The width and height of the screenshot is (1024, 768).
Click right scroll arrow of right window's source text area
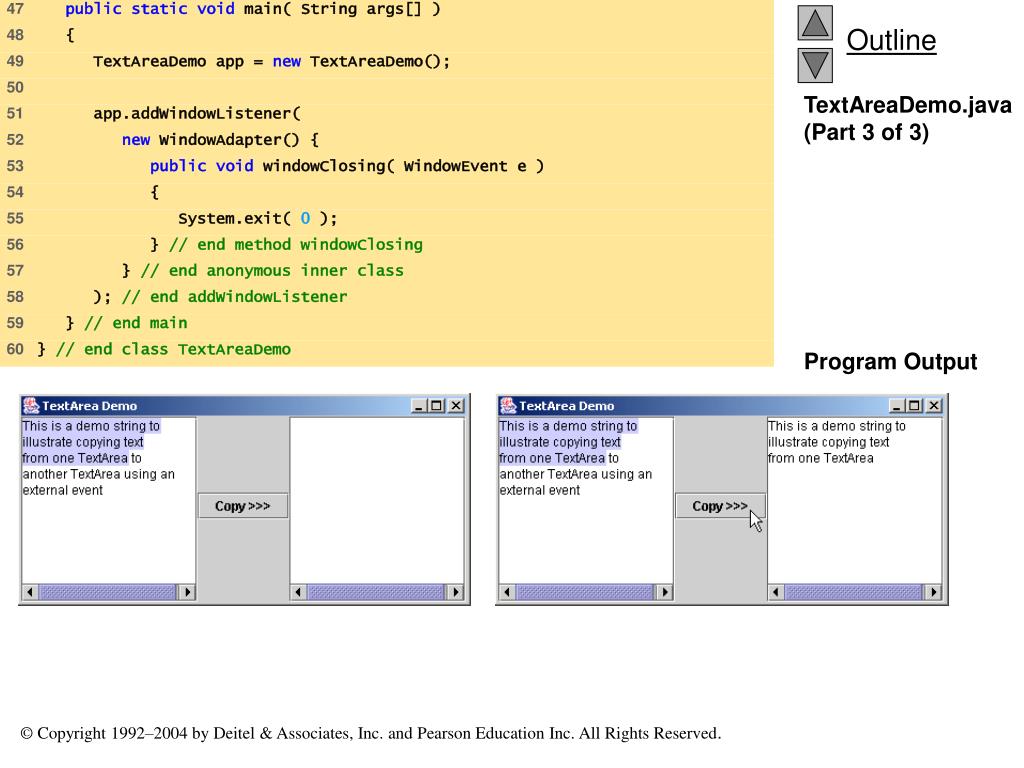[x=665, y=592]
